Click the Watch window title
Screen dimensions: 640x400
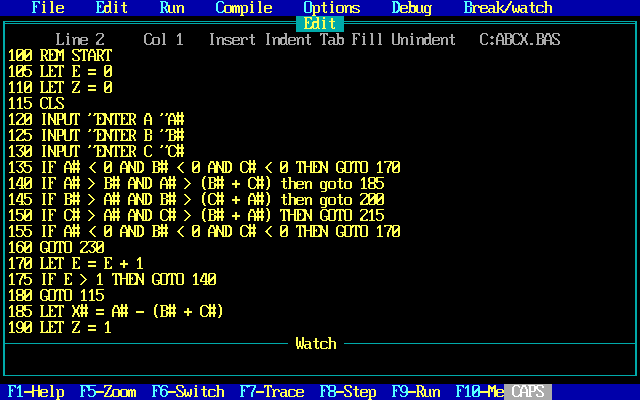coord(316,344)
